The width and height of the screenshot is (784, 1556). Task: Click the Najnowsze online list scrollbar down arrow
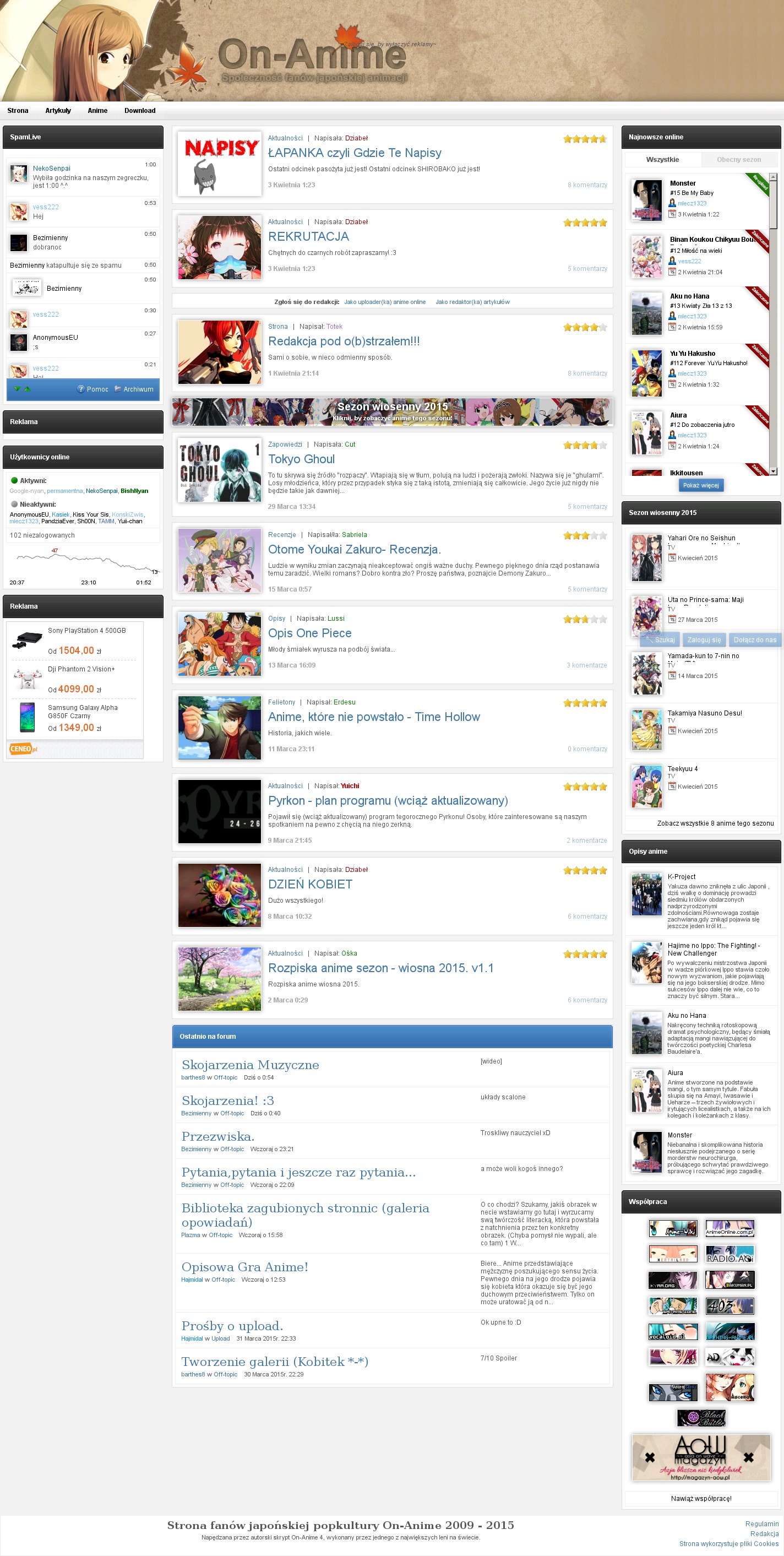[773, 471]
